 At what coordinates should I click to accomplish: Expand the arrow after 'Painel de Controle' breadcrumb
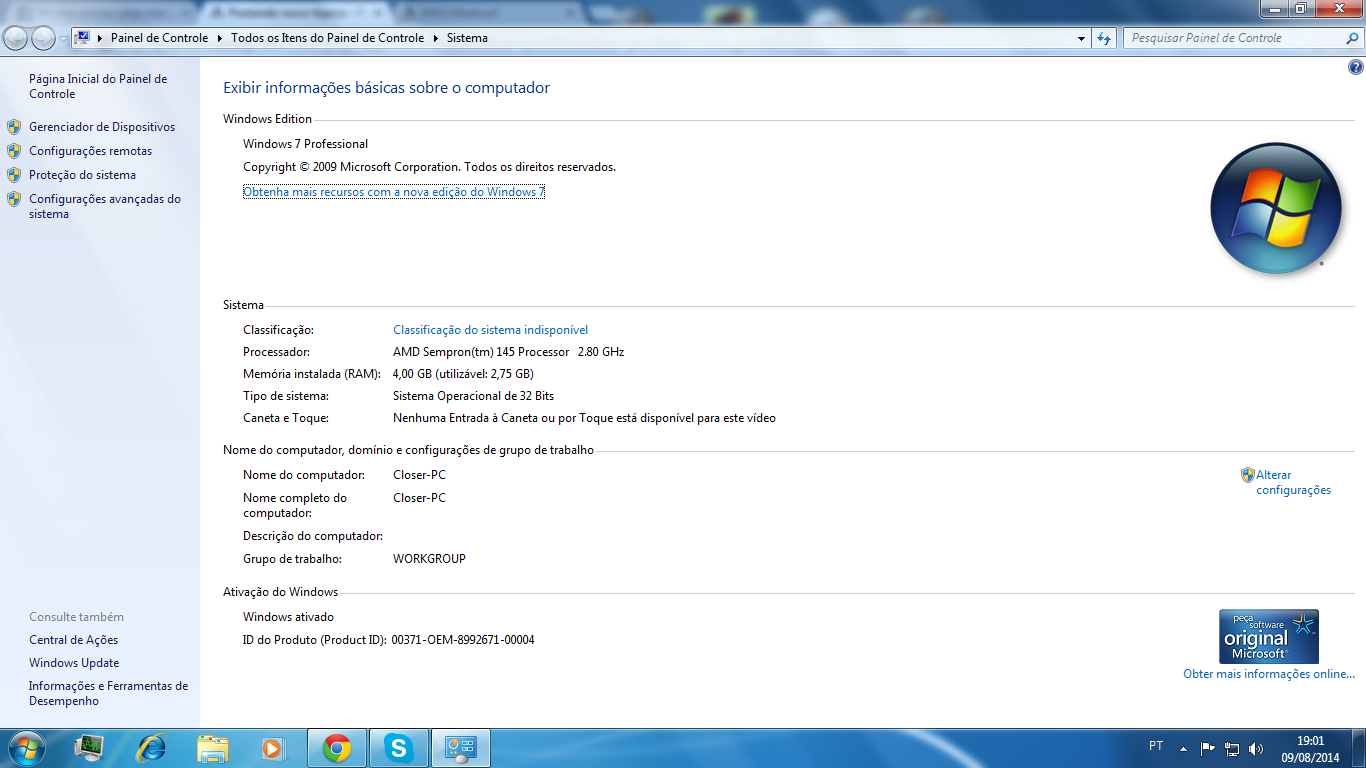219,38
